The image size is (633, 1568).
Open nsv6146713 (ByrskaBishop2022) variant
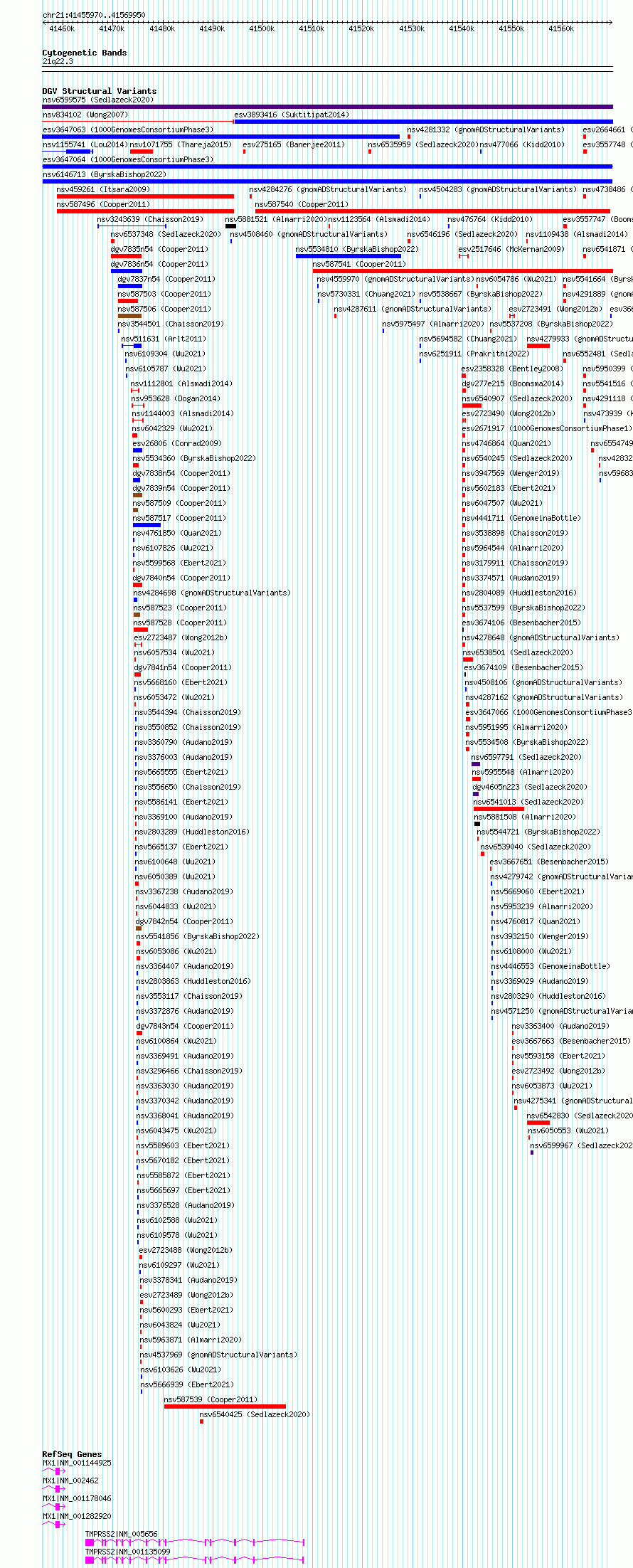pos(104,174)
